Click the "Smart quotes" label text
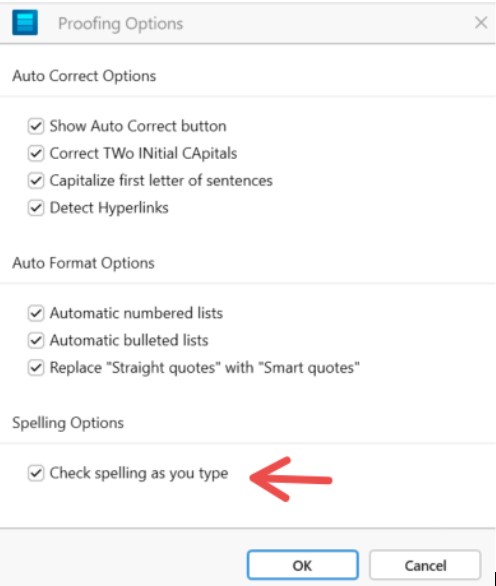 (309, 368)
